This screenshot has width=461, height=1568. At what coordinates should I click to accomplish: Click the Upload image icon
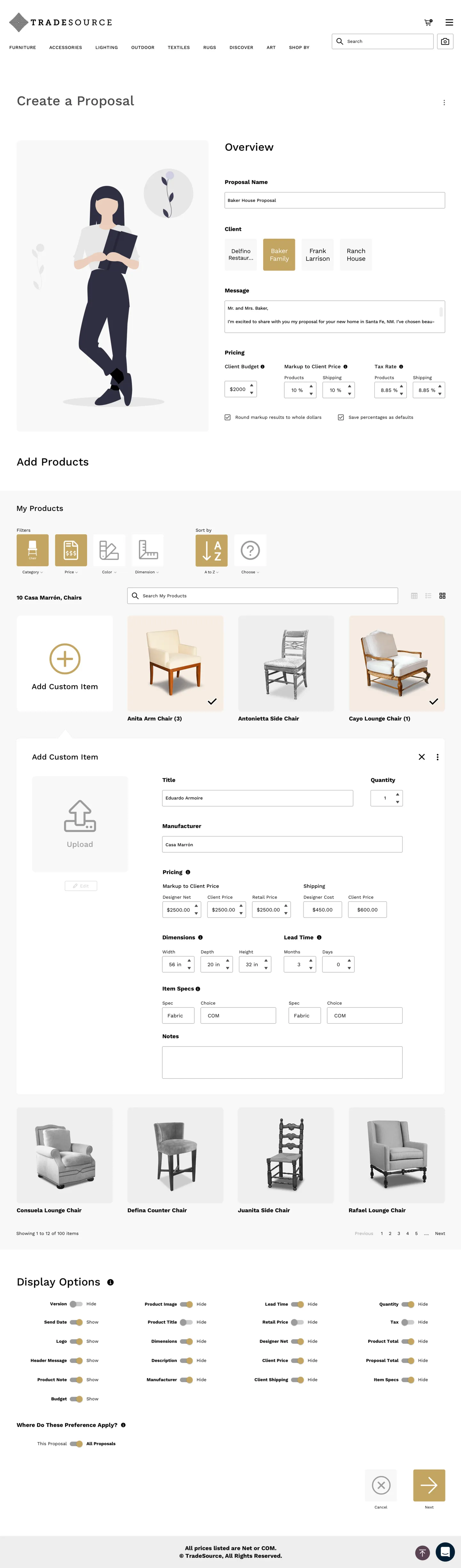(x=80, y=816)
